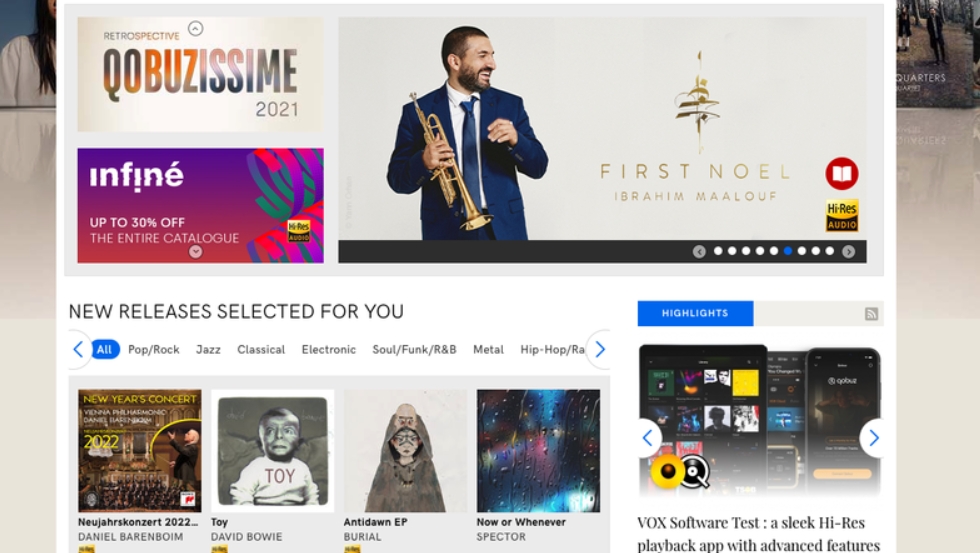Screen dimensions: 980x553
Task: Open the Toy album cover by David Bowie
Action: coord(272,451)
